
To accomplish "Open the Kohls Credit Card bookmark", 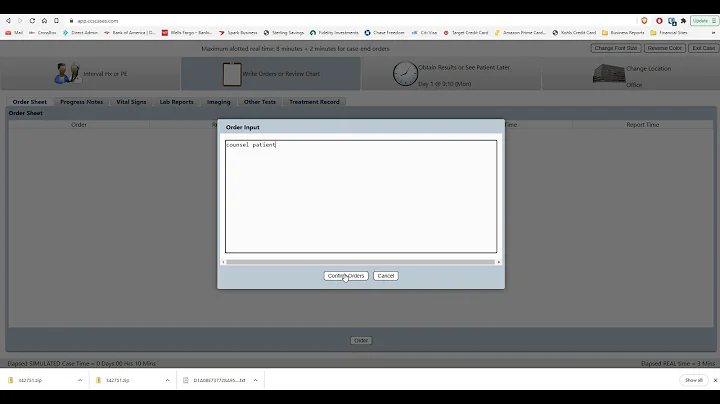I will (574, 33).
